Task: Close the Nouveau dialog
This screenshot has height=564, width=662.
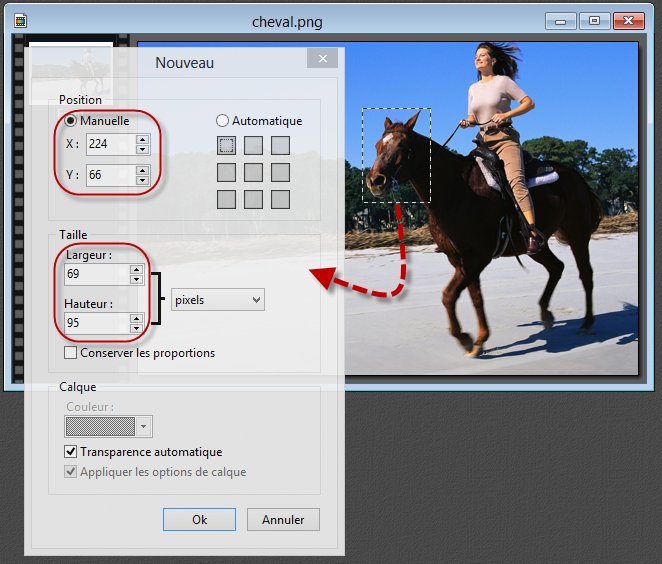Action: (x=323, y=58)
